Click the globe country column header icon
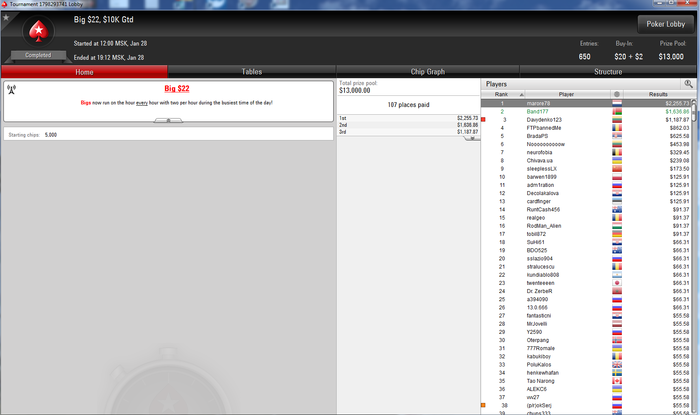The image size is (700, 415). click(617, 94)
